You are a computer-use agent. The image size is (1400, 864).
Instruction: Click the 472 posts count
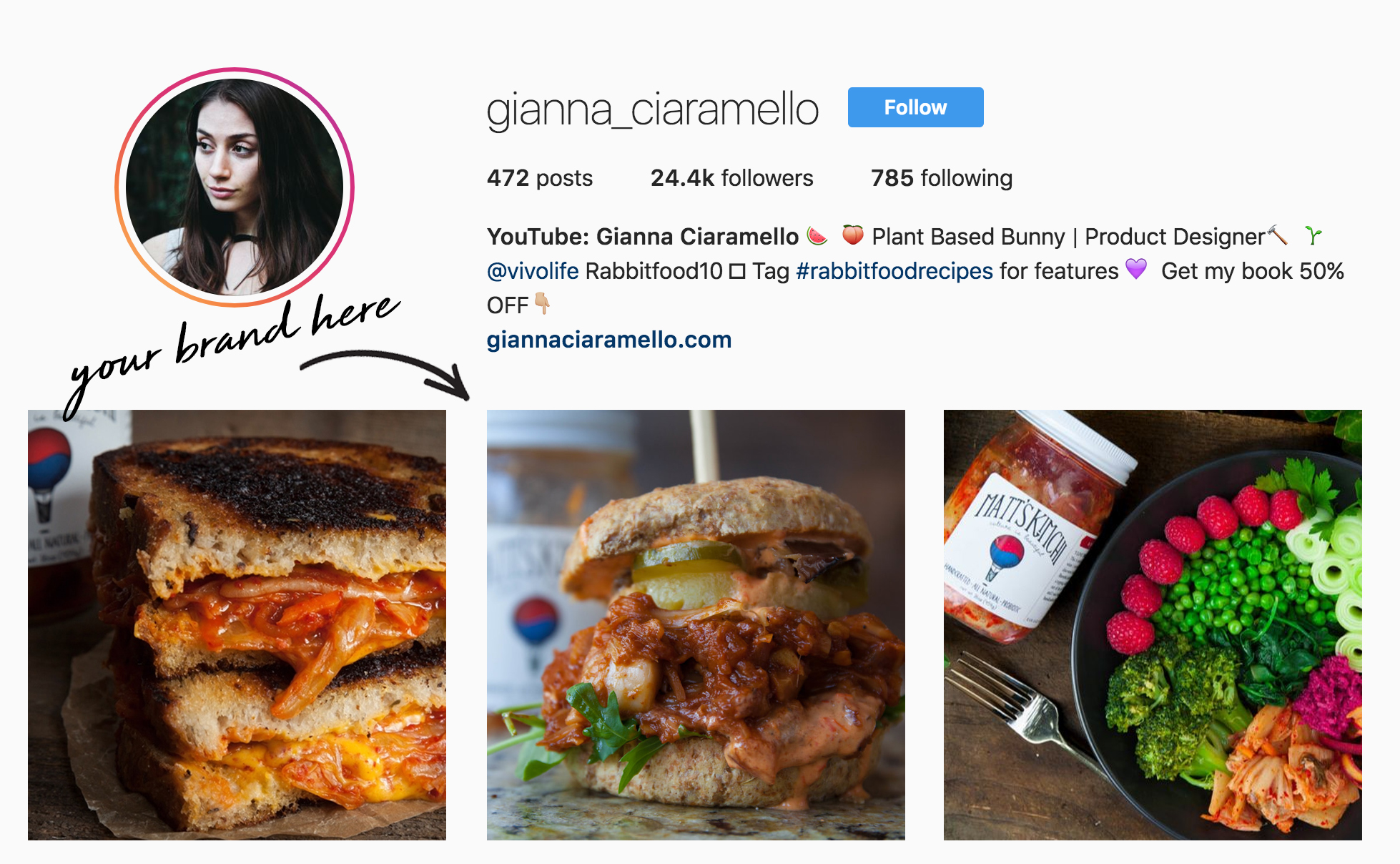click(x=540, y=178)
